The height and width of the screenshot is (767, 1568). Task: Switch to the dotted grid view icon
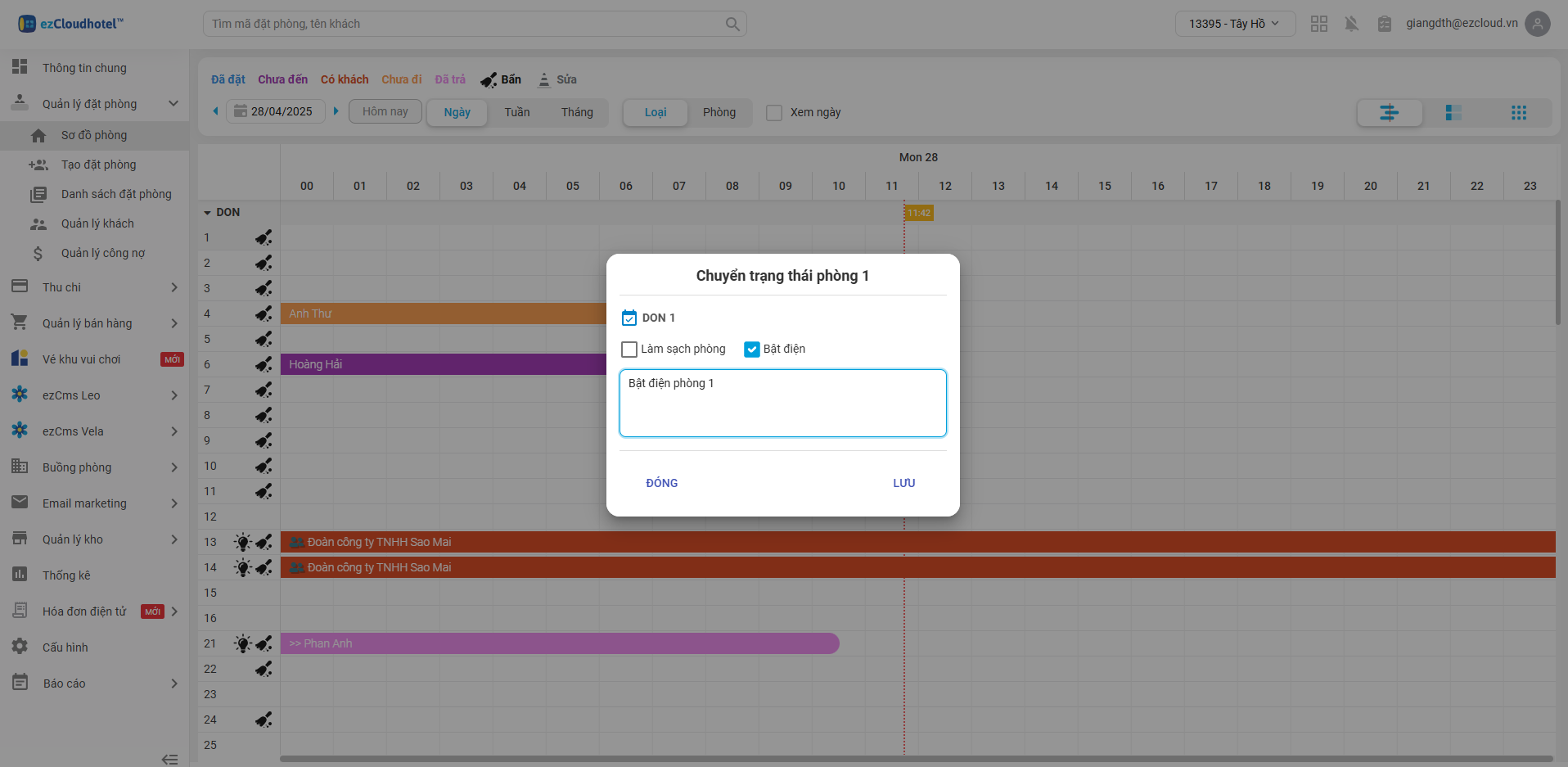coord(1518,113)
